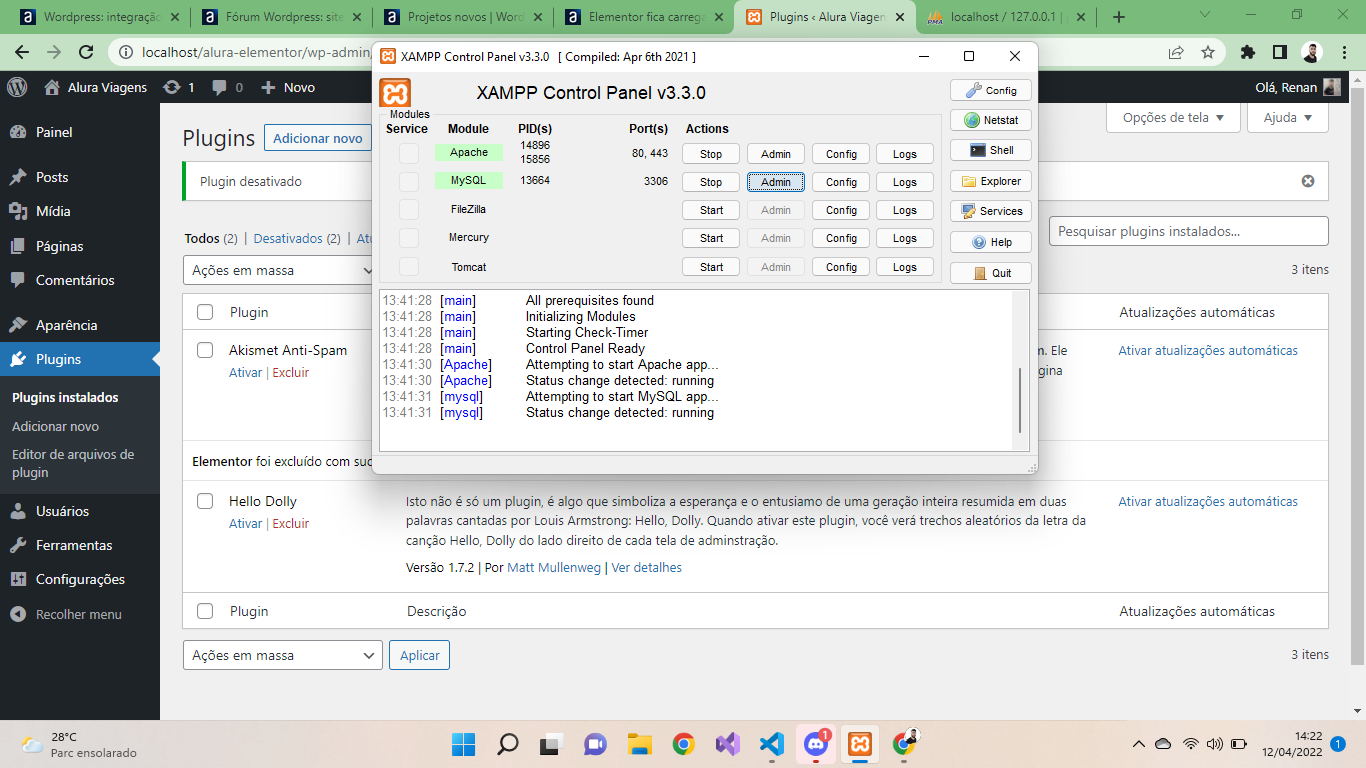The height and width of the screenshot is (768, 1366).
Task: Open Netstat in XAMPP panel
Action: click(991, 120)
